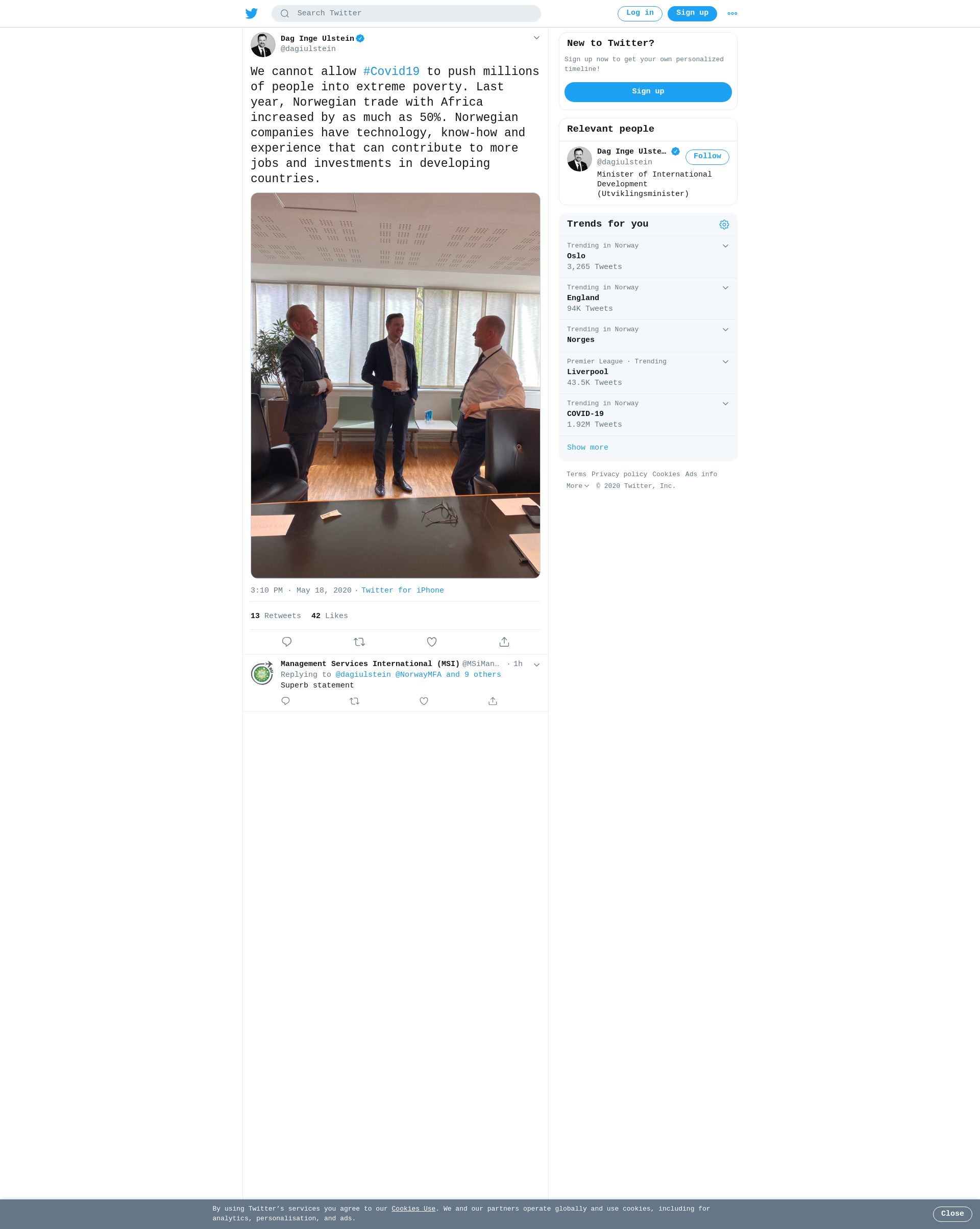The image size is (980, 1229).
Task: Expand options chevron on main tweet
Action: (536, 38)
